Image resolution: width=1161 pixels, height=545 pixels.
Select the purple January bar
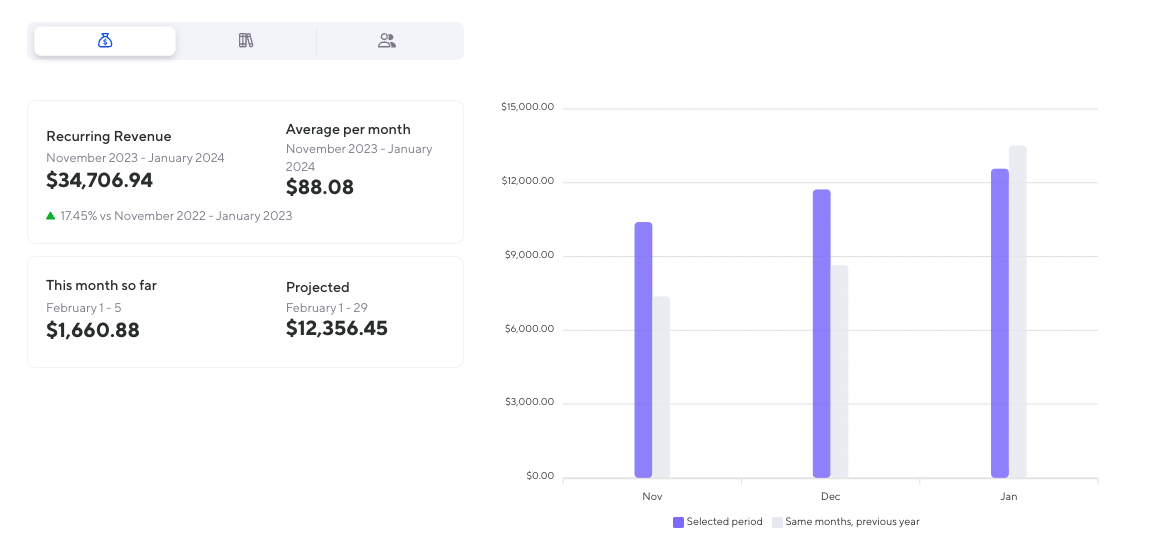point(1000,323)
